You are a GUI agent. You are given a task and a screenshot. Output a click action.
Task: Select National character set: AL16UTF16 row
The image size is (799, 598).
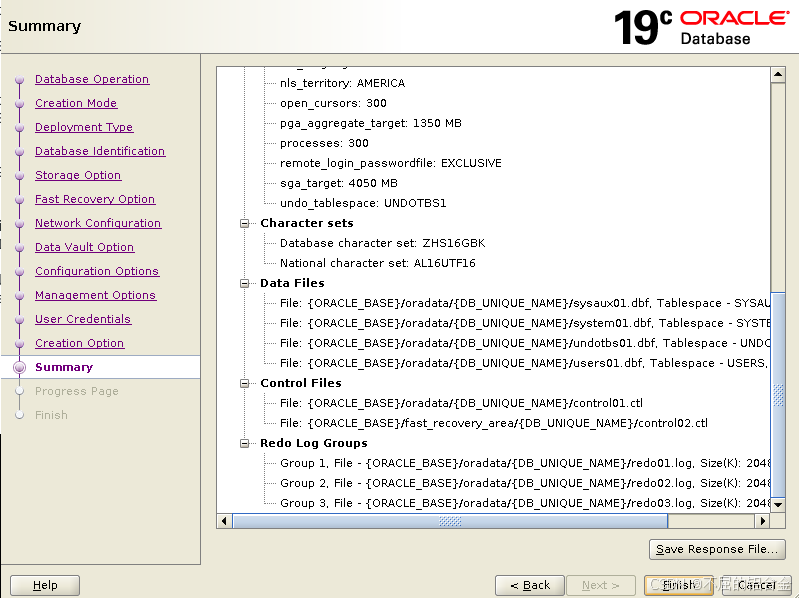(x=378, y=263)
